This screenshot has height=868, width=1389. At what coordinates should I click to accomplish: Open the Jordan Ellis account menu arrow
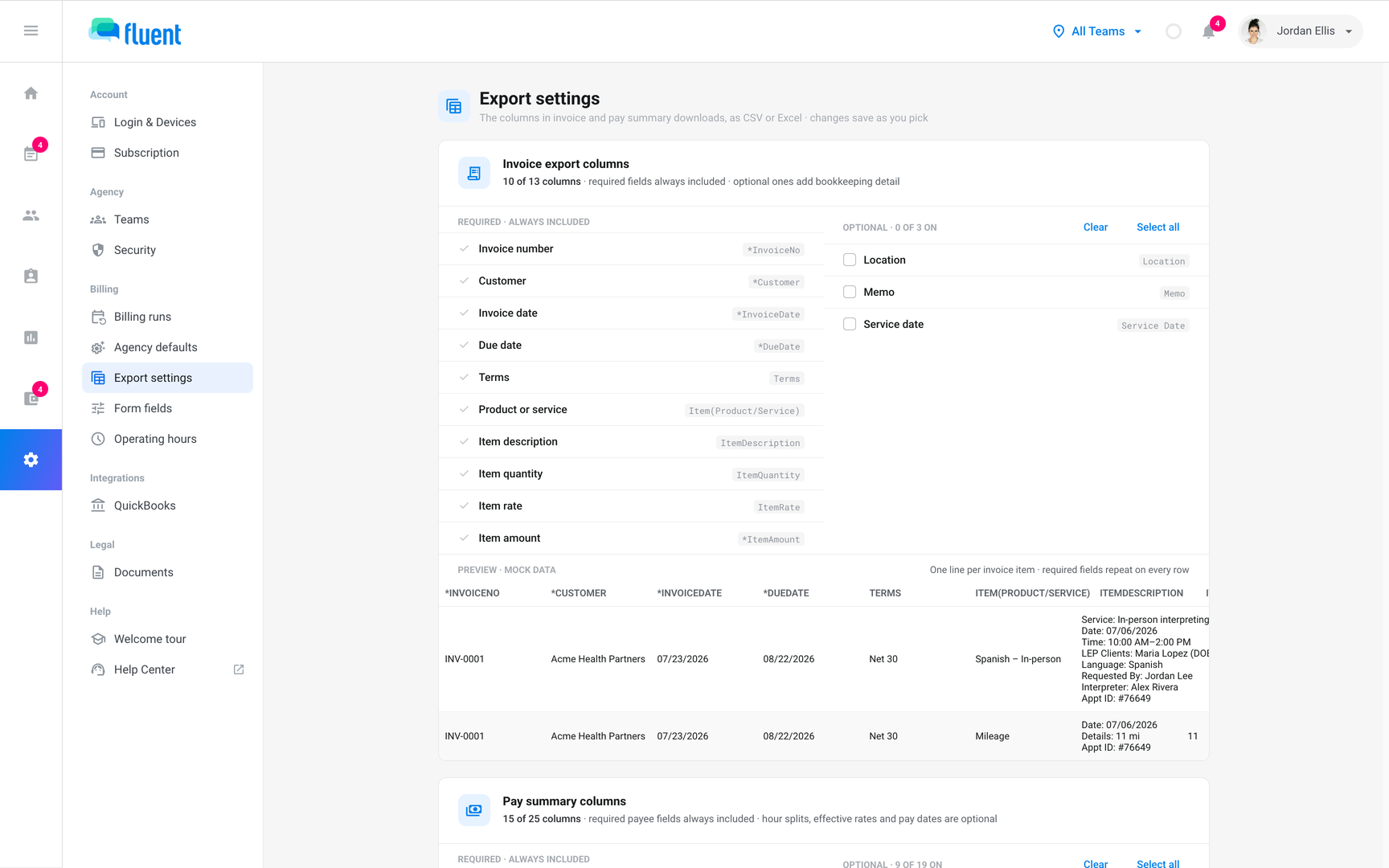coord(1349,31)
